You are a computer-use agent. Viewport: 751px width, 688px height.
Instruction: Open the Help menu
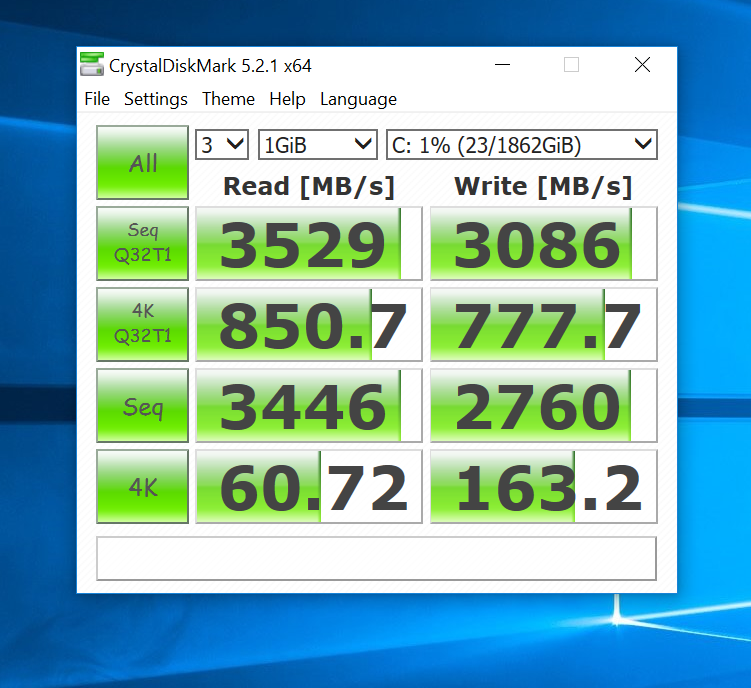pyautogui.click(x=287, y=99)
